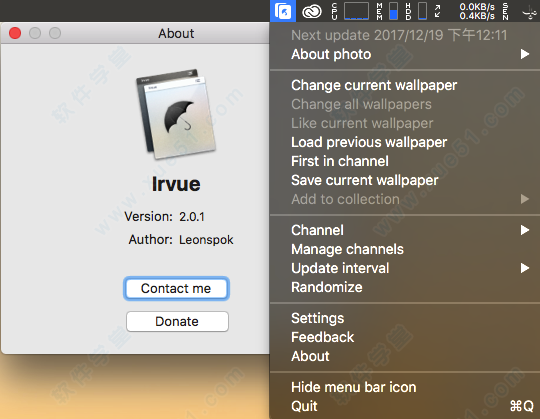Choose Hide menu bar icon

[353, 387]
